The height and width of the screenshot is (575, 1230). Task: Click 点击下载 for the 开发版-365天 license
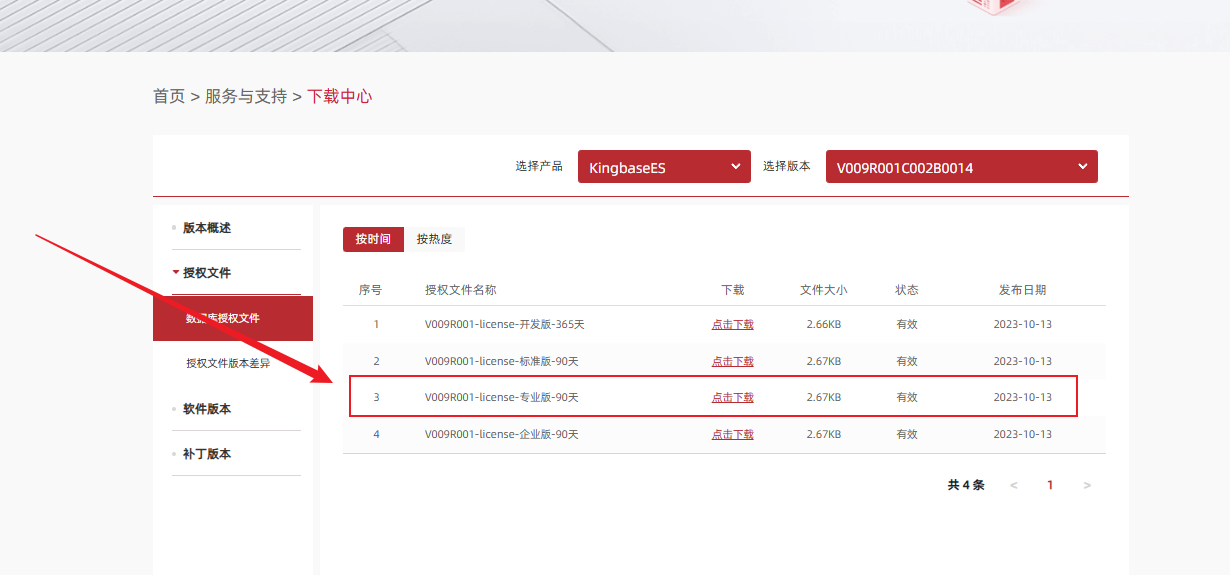(x=733, y=325)
